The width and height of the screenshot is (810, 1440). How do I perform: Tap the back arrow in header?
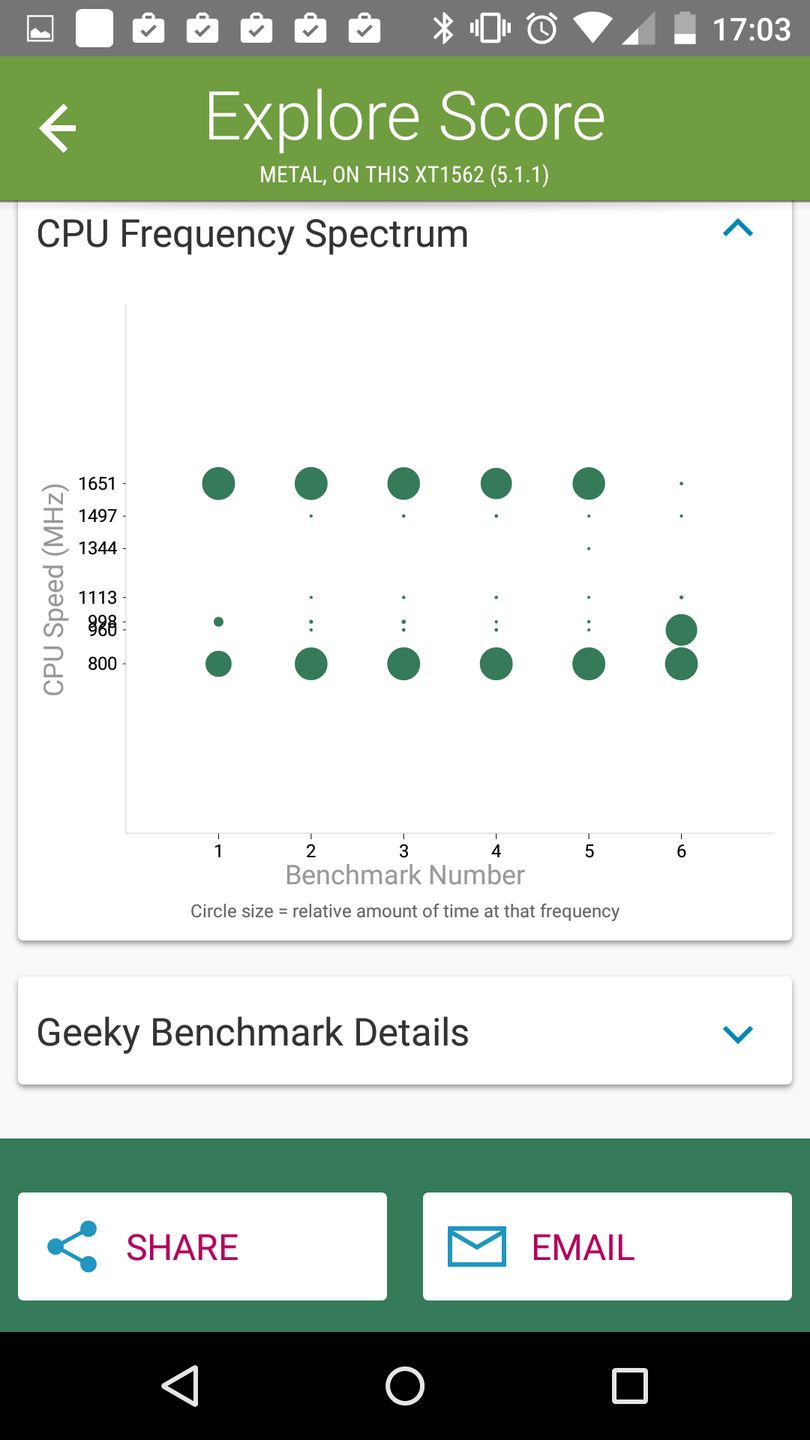point(57,128)
